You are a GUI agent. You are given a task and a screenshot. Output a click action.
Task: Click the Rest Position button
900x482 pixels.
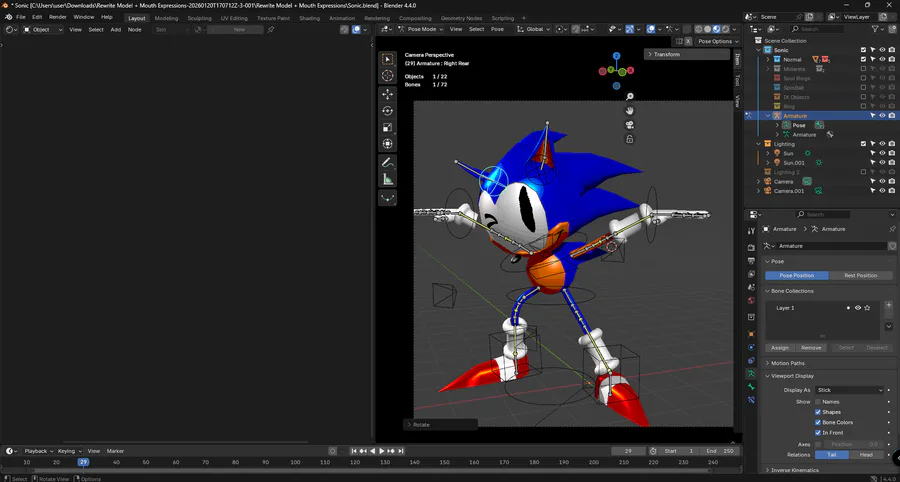click(860, 275)
